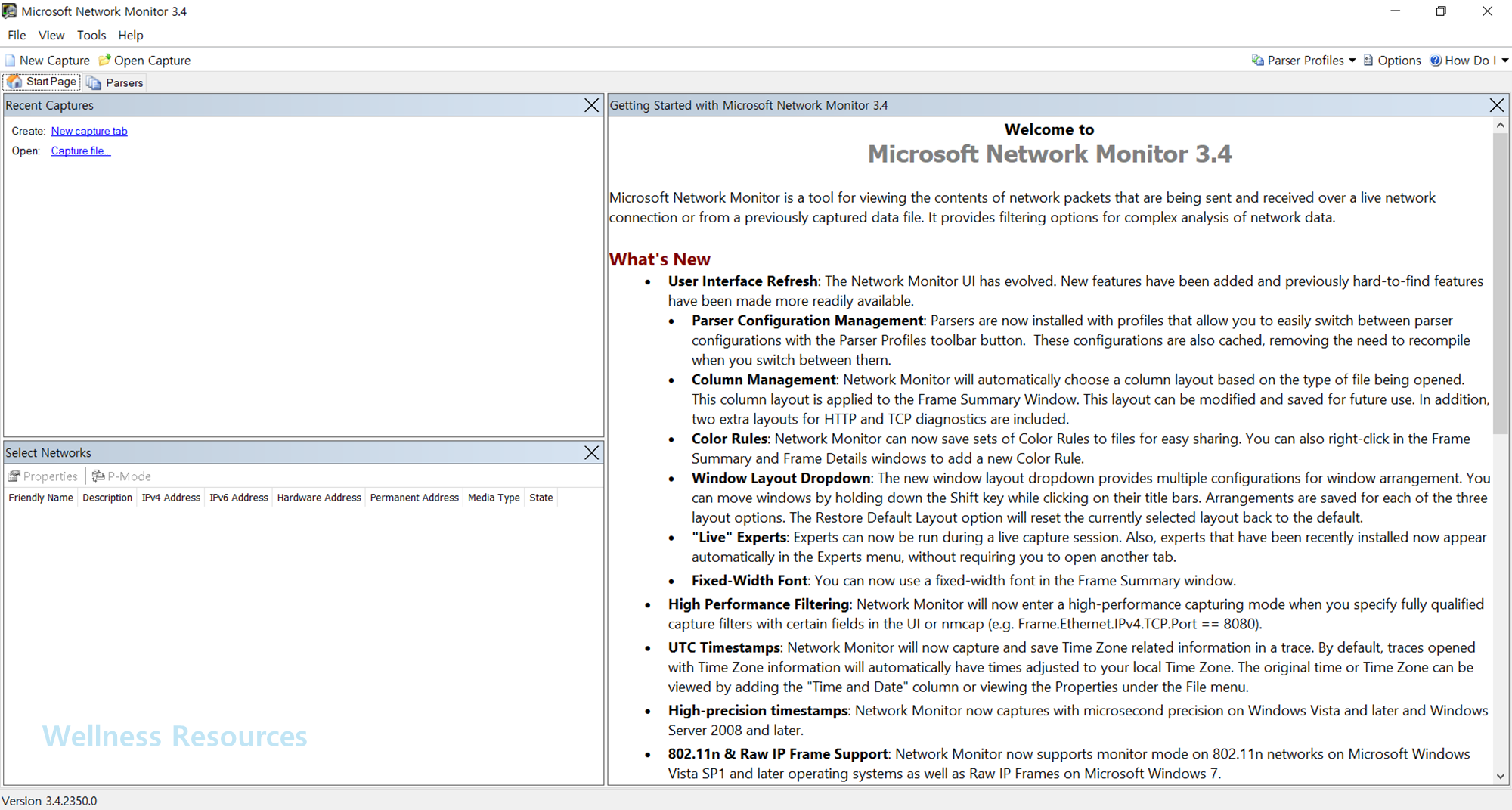The height and width of the screenshot is (810, 1512).
Task: Click the Window Layout Dropdown bullet text
Action: point(781,478)
